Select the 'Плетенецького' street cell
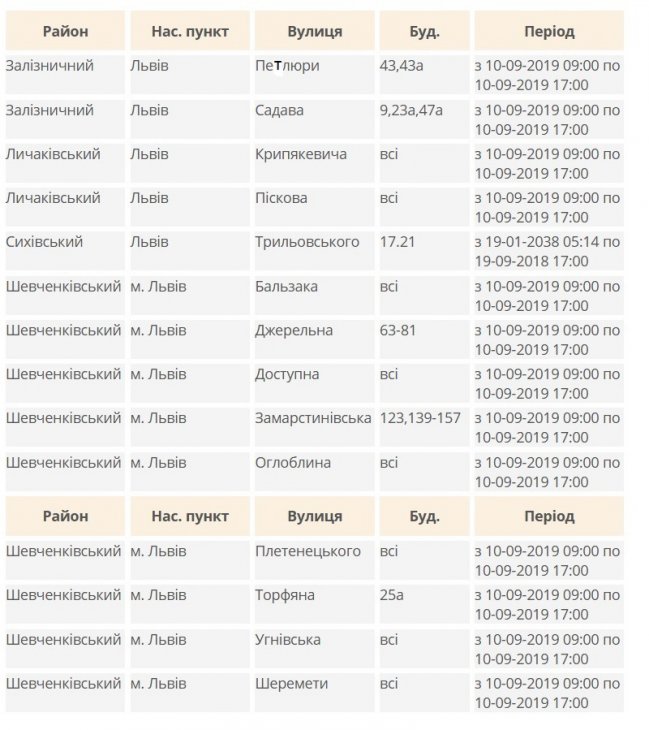The image size is (649, 730). click(x=308, y=551)
